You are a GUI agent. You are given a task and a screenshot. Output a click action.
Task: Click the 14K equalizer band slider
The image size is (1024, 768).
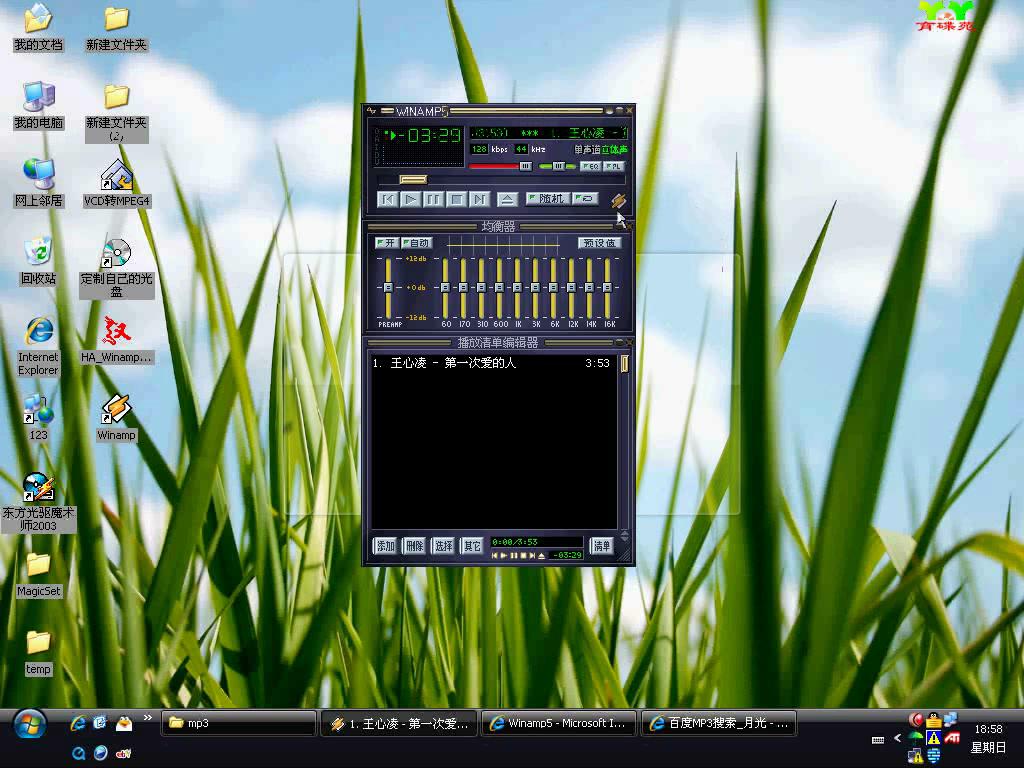[x=589, y=288]
